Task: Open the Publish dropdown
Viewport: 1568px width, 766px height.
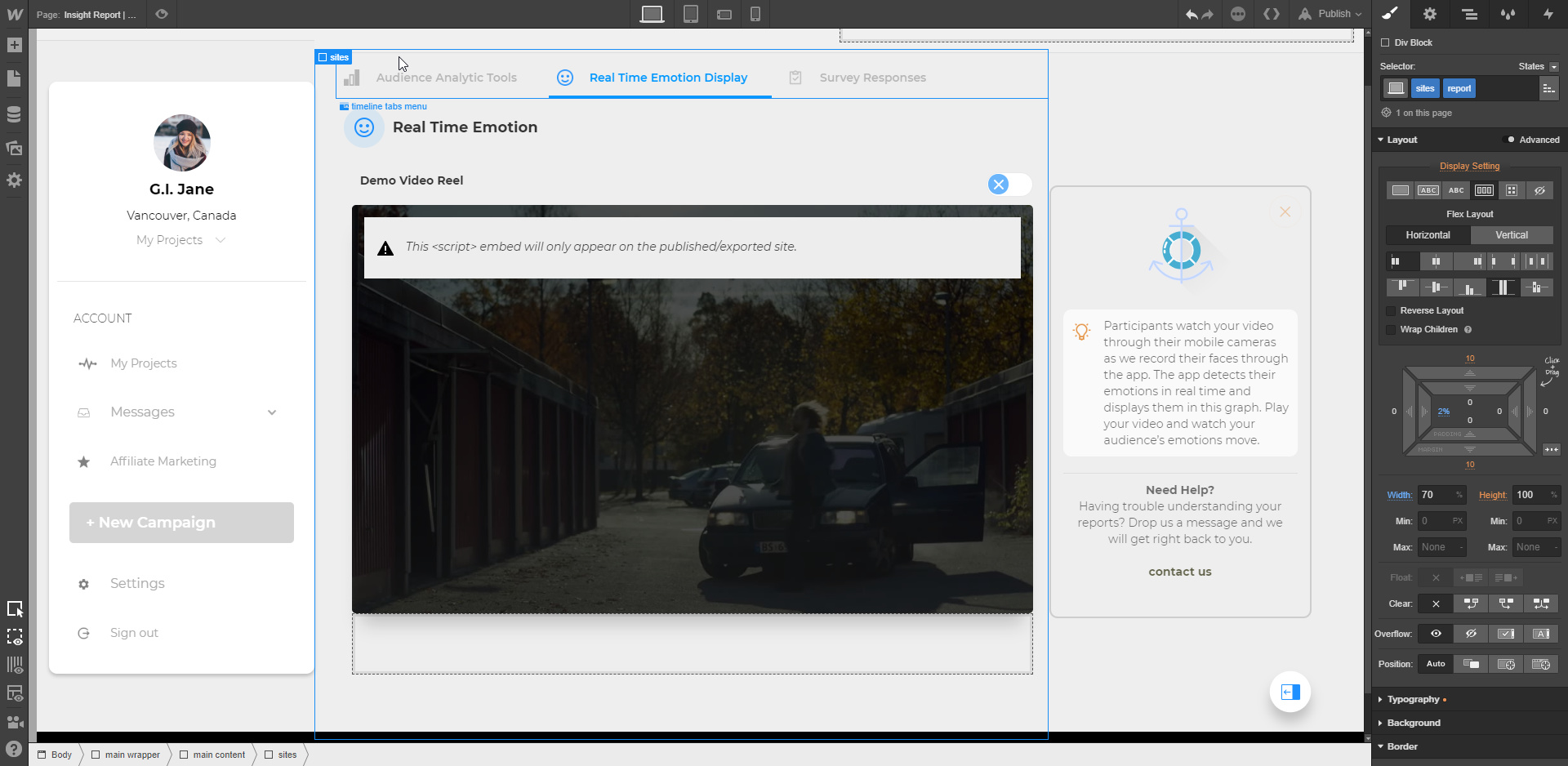Action: pyautogui.click(x=1330, y=14)
